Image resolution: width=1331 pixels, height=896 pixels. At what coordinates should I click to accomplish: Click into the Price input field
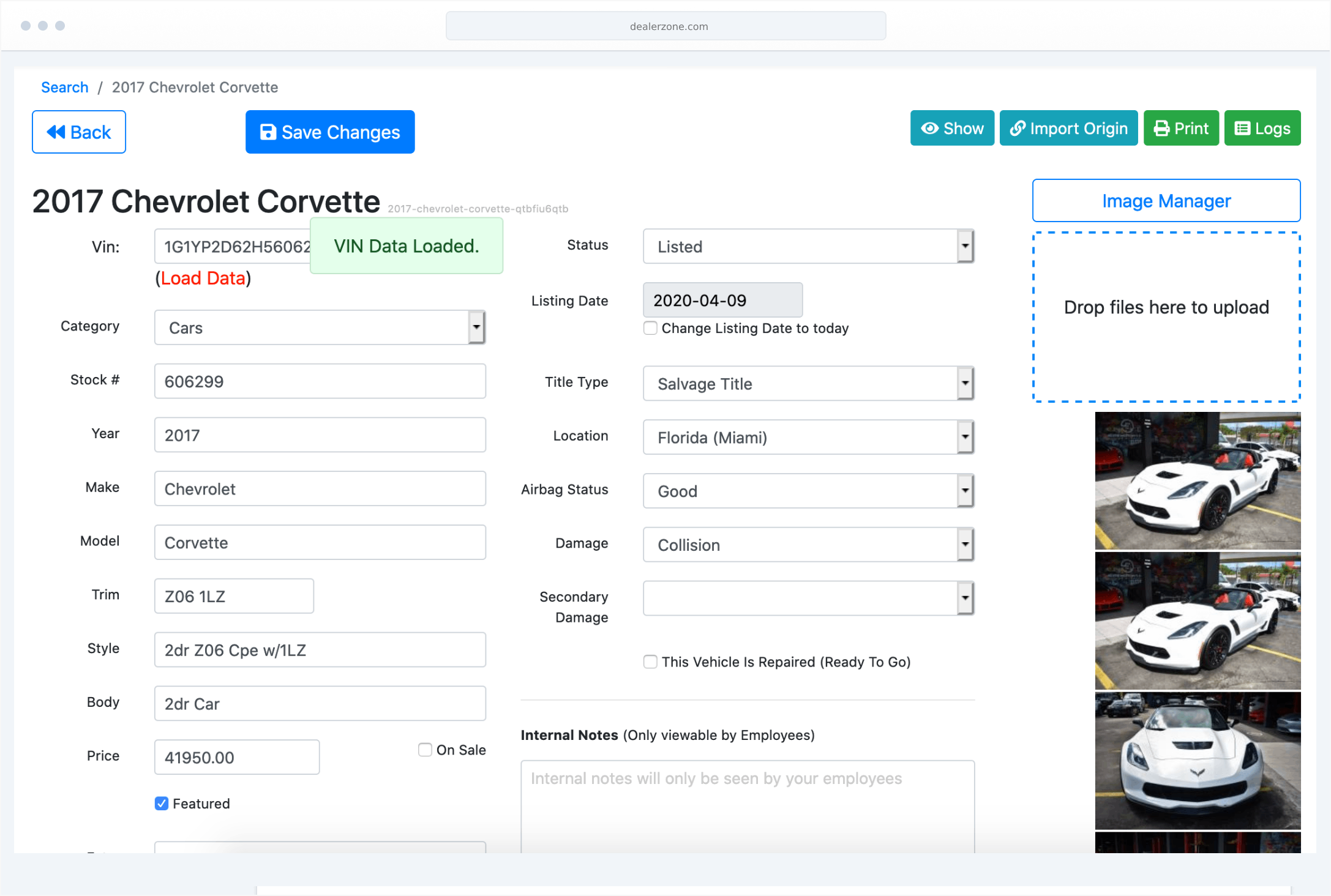(237, 758)
